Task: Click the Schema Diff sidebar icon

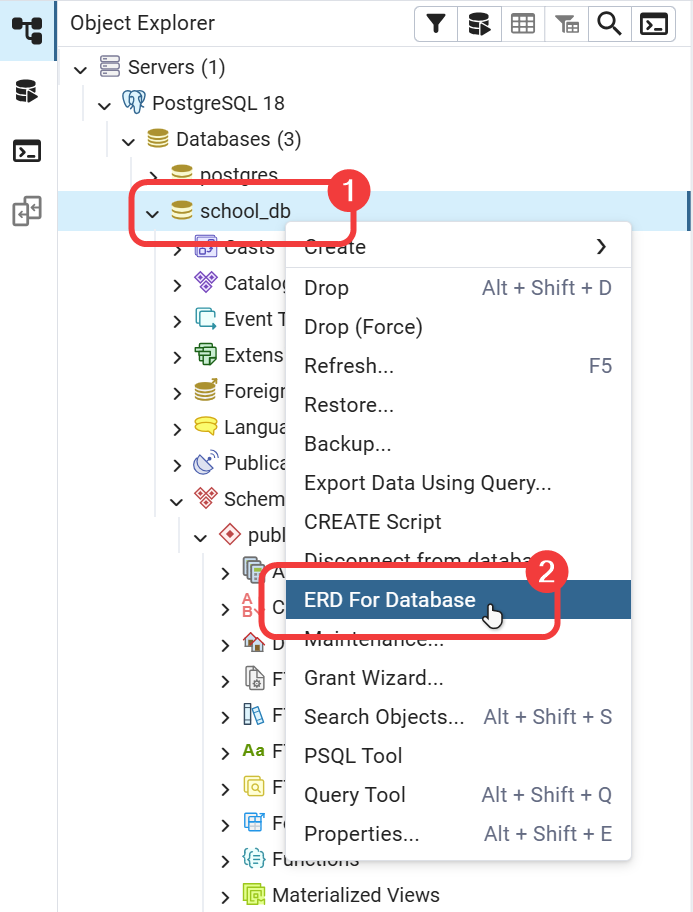Action: [27, 212]
